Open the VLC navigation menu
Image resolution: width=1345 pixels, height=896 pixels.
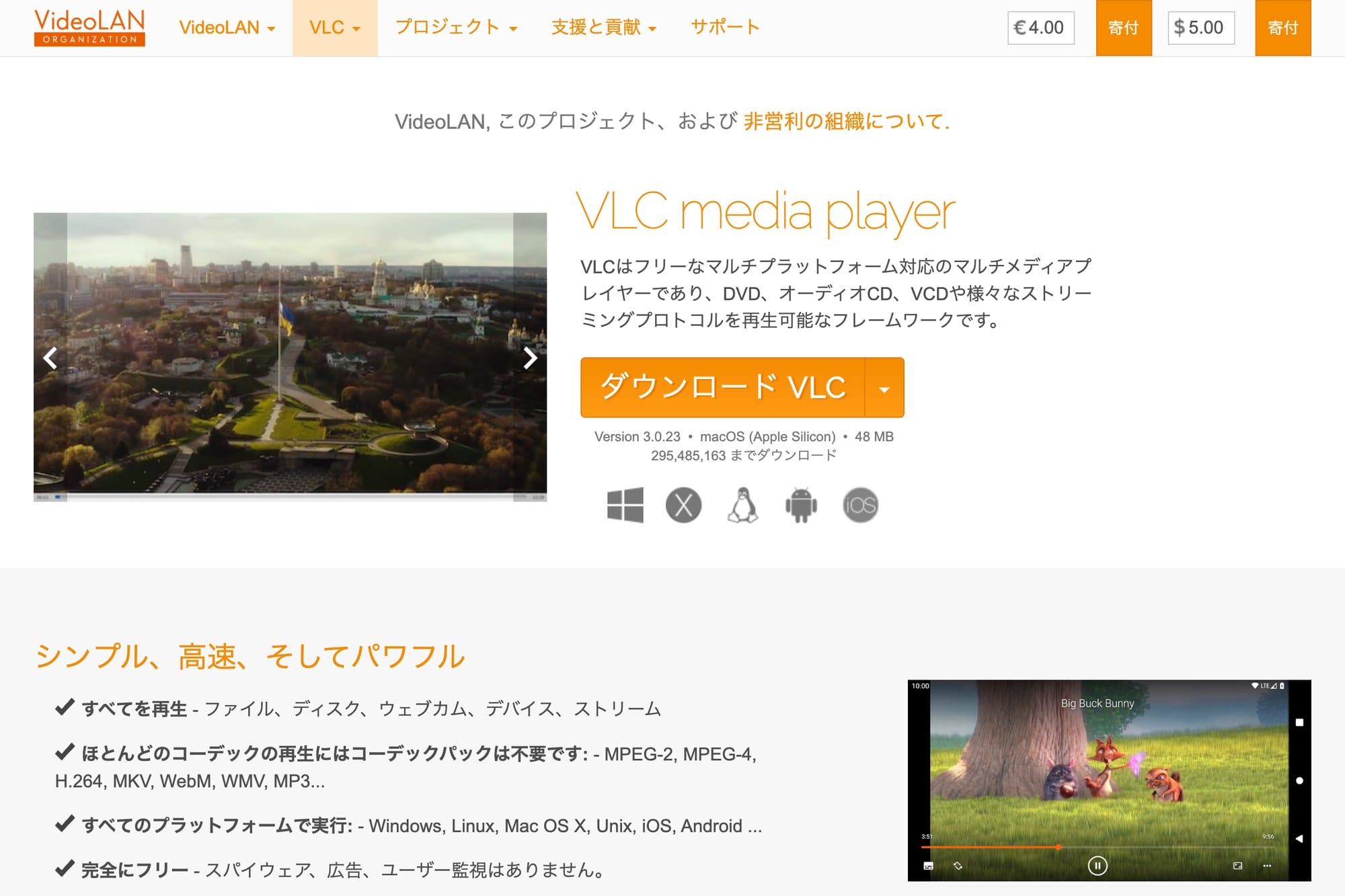coord(335,28)
